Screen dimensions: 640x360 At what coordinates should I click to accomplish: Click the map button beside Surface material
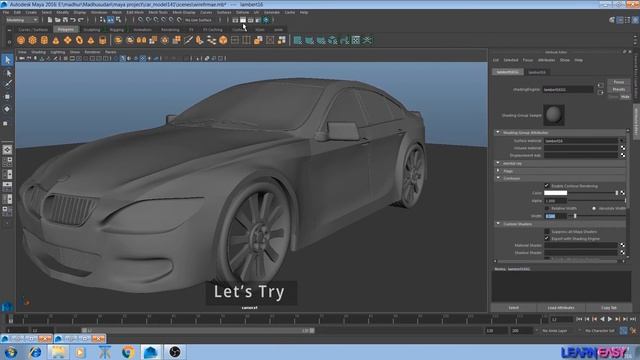pyautogui.click(x=622, y=140)
